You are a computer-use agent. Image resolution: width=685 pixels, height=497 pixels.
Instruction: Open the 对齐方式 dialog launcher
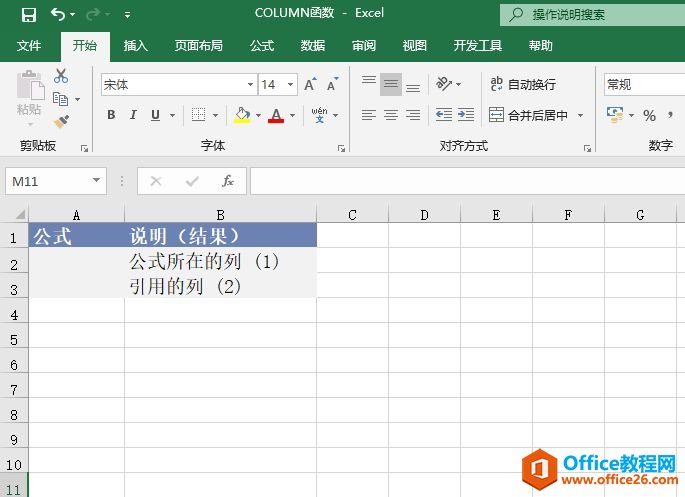click(x=587, y=148)
